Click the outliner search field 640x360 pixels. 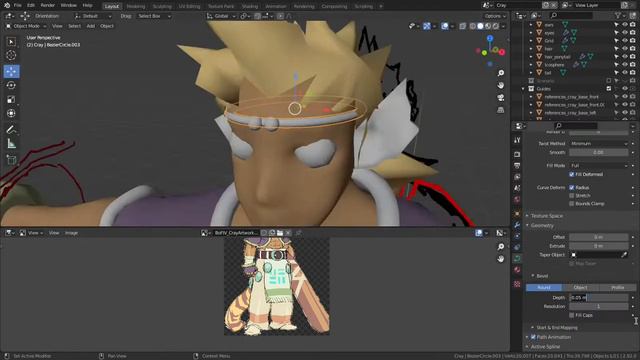571,16
